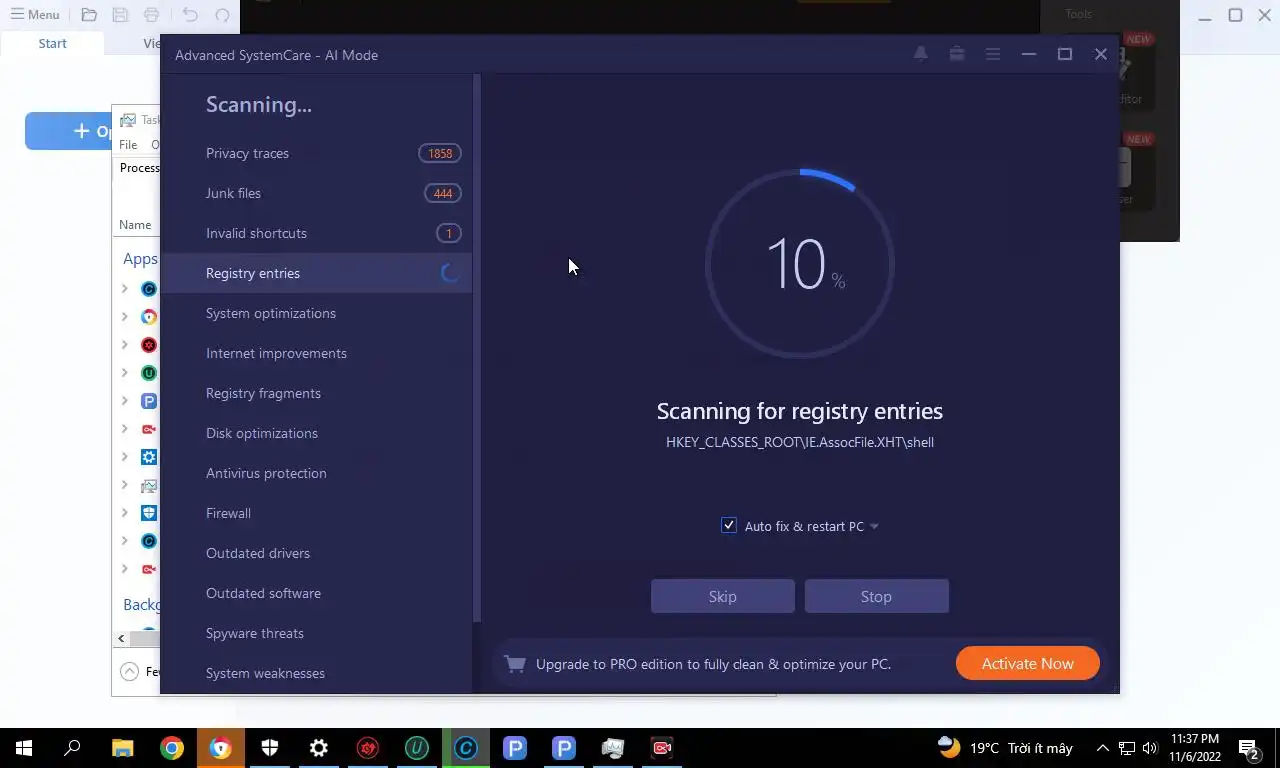Click the shopping cart icon beside Upgrade to PRO
The height and width of the screenshot is (768, 1280).
coord(515,664)
